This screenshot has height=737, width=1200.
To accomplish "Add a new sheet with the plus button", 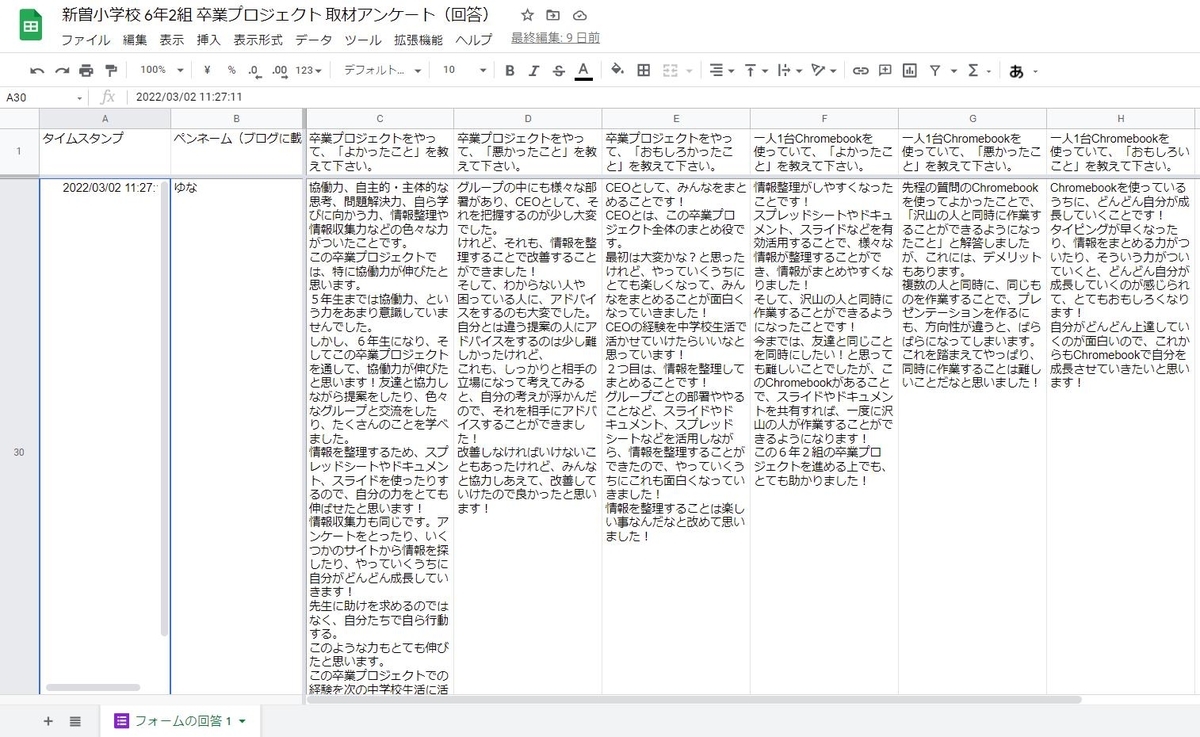I will pos(47,719).
